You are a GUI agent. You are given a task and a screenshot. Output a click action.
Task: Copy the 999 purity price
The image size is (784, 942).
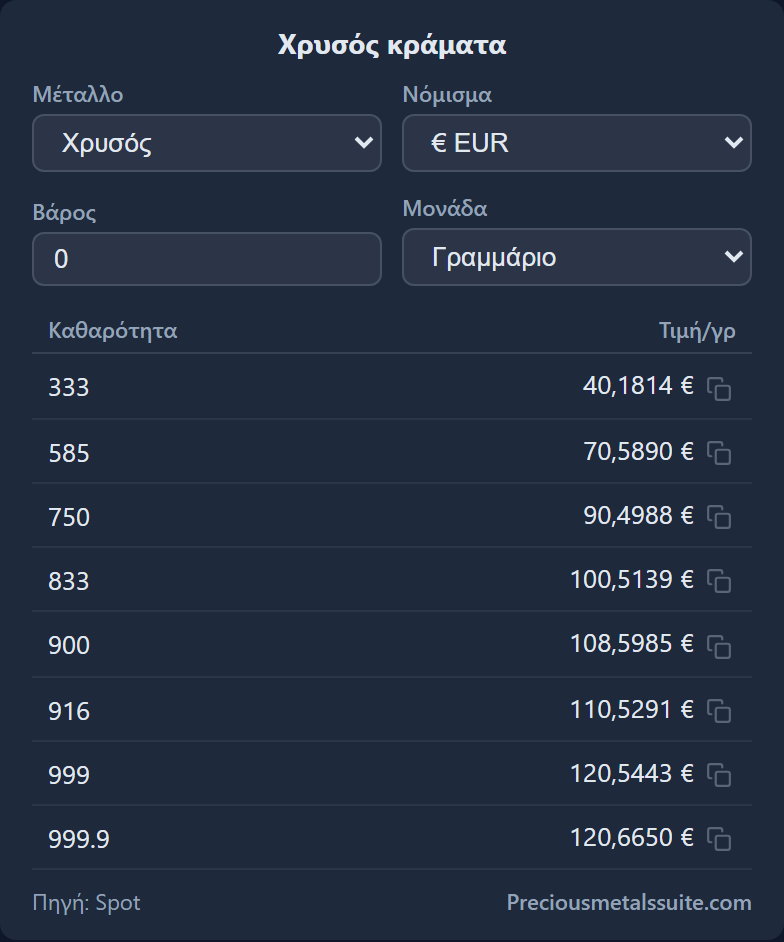pyautogui.click(x=719, y=774)
